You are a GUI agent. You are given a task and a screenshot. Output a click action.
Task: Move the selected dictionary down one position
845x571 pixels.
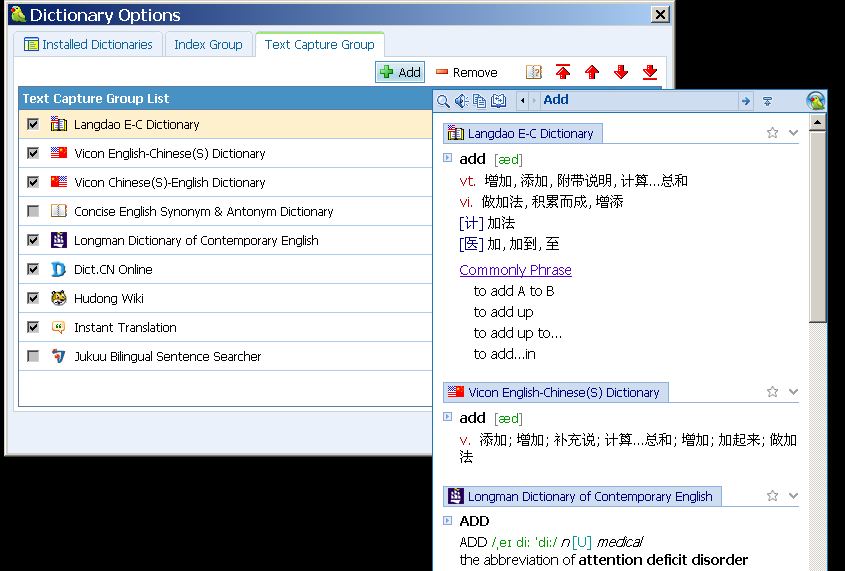click(621, 72)
